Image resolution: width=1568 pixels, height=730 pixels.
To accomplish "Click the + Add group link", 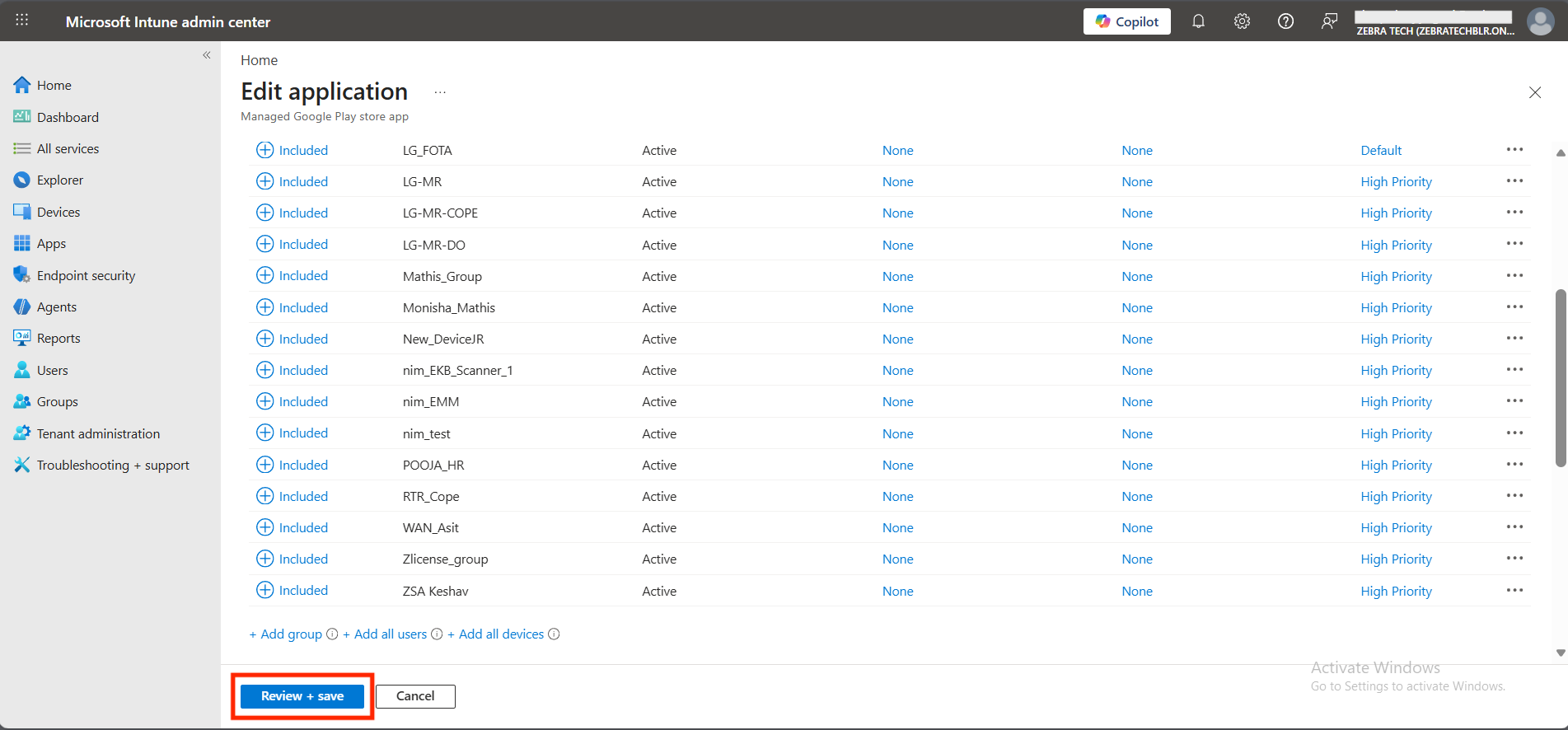I will 286,634.
